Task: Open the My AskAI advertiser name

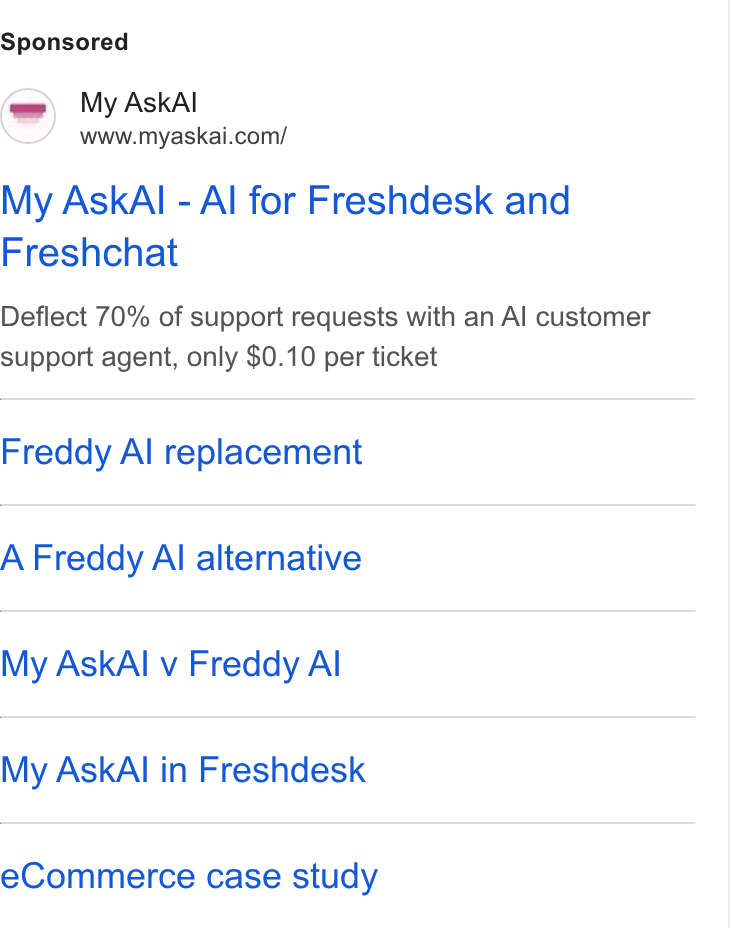Action: click(x=139, y=103)
